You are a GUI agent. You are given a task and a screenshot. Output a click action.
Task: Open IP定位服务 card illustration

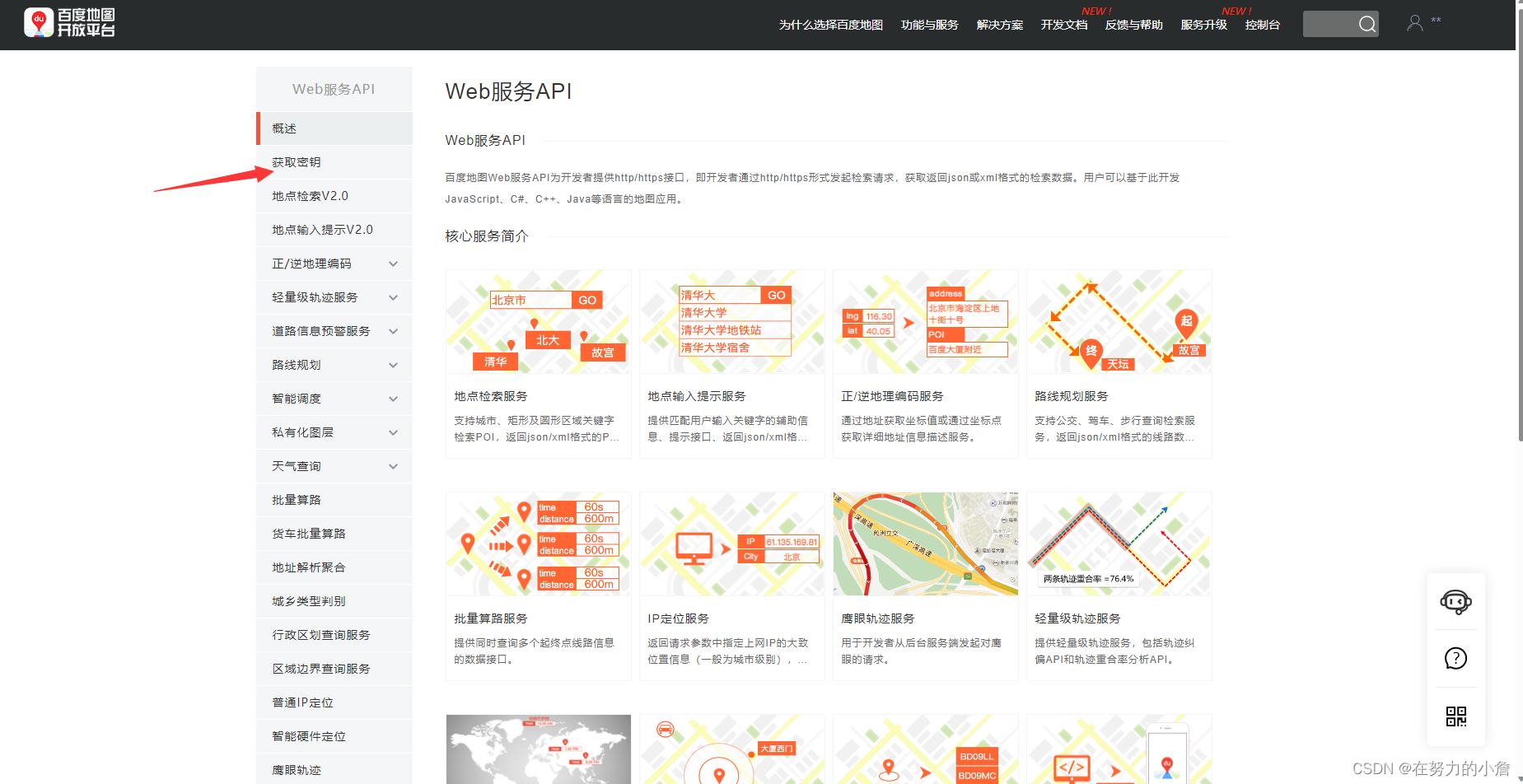pyautogui.click(x=732, y=544)
